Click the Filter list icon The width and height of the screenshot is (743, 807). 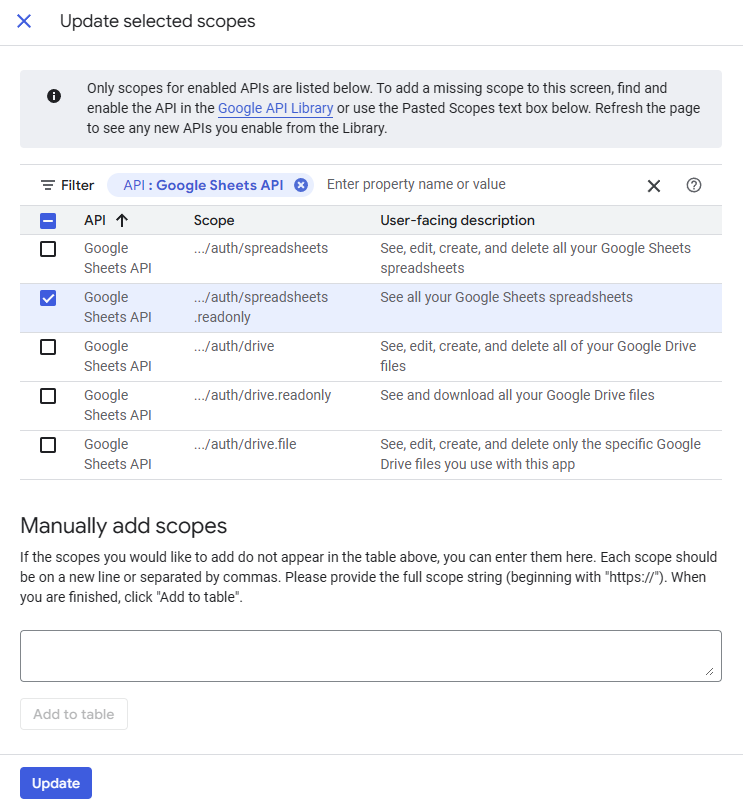(x=48, y=185)
